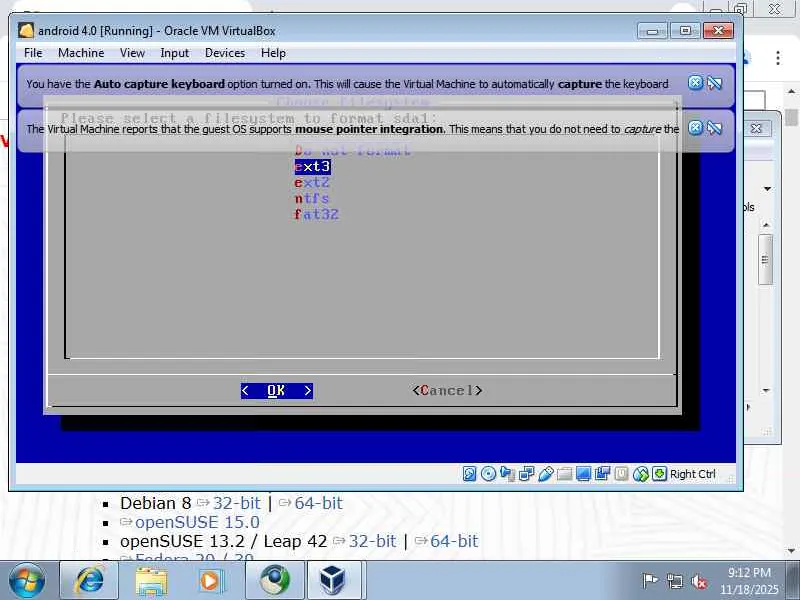
Task: Click the mouse integration status icon
Action: [640, 474]
